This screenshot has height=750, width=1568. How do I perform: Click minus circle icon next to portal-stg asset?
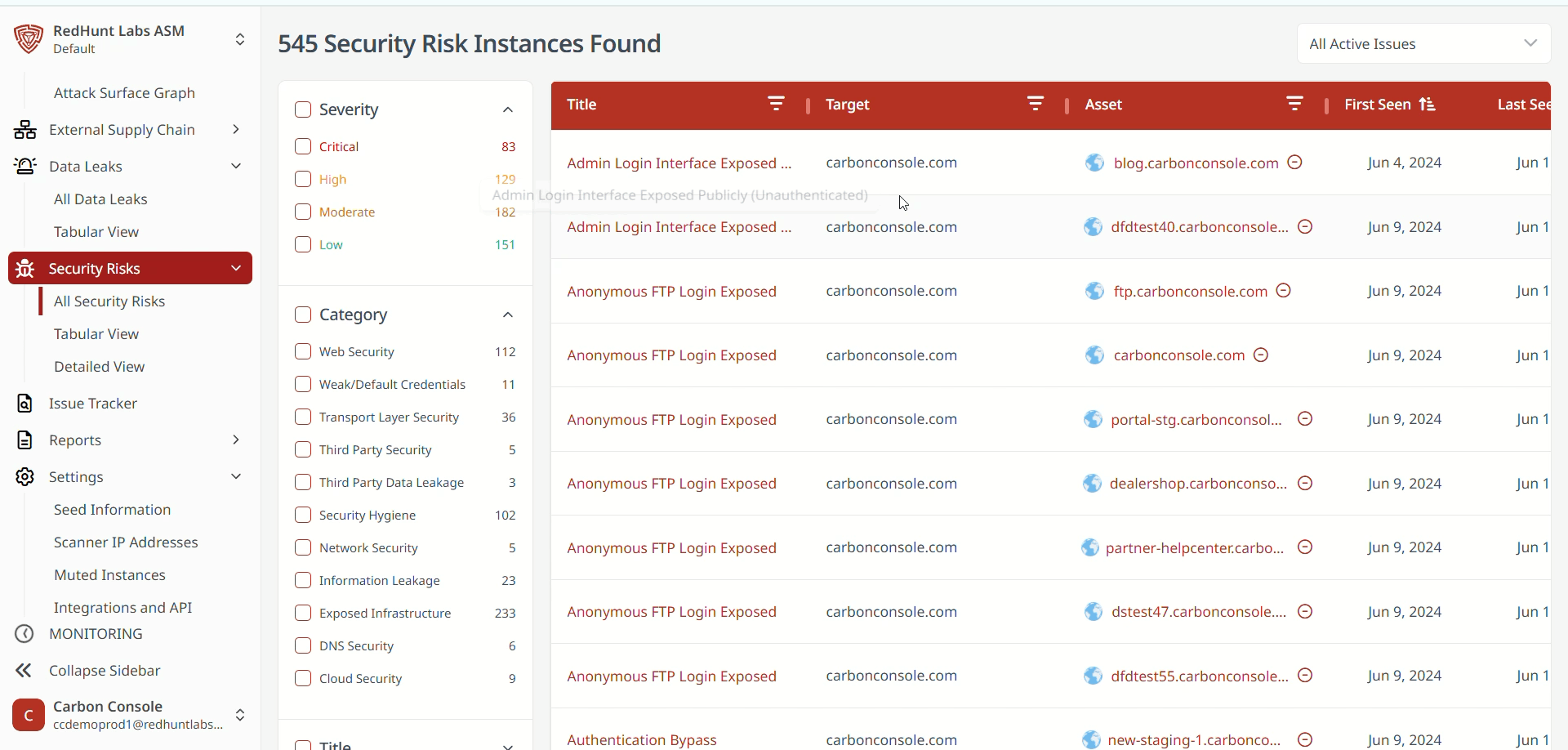click(1305, 418)
